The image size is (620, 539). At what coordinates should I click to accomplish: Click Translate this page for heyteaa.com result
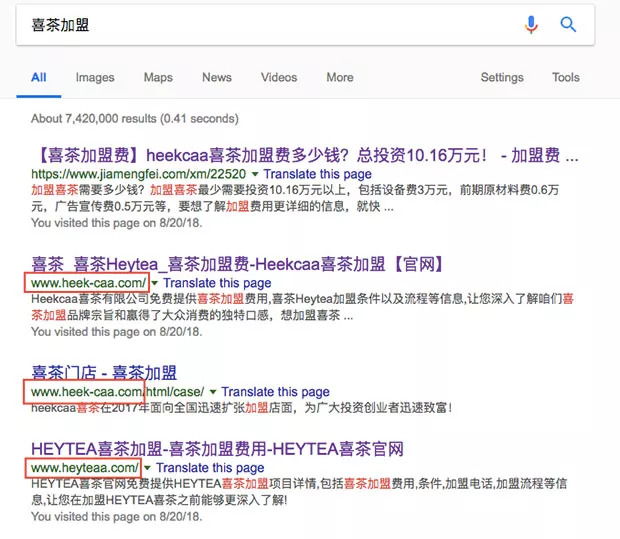[210, 467]
